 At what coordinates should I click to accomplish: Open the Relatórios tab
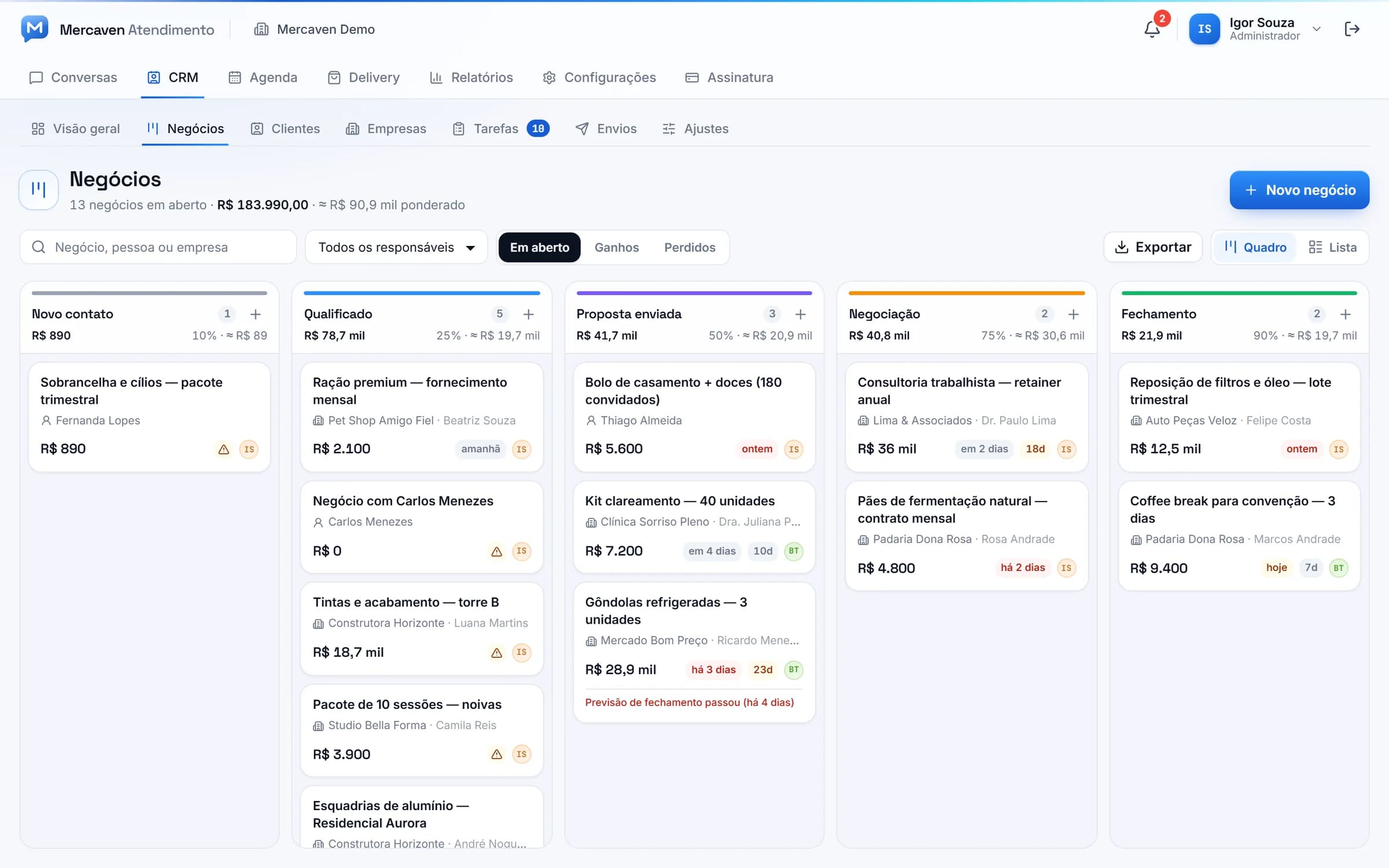click(471, 78)
